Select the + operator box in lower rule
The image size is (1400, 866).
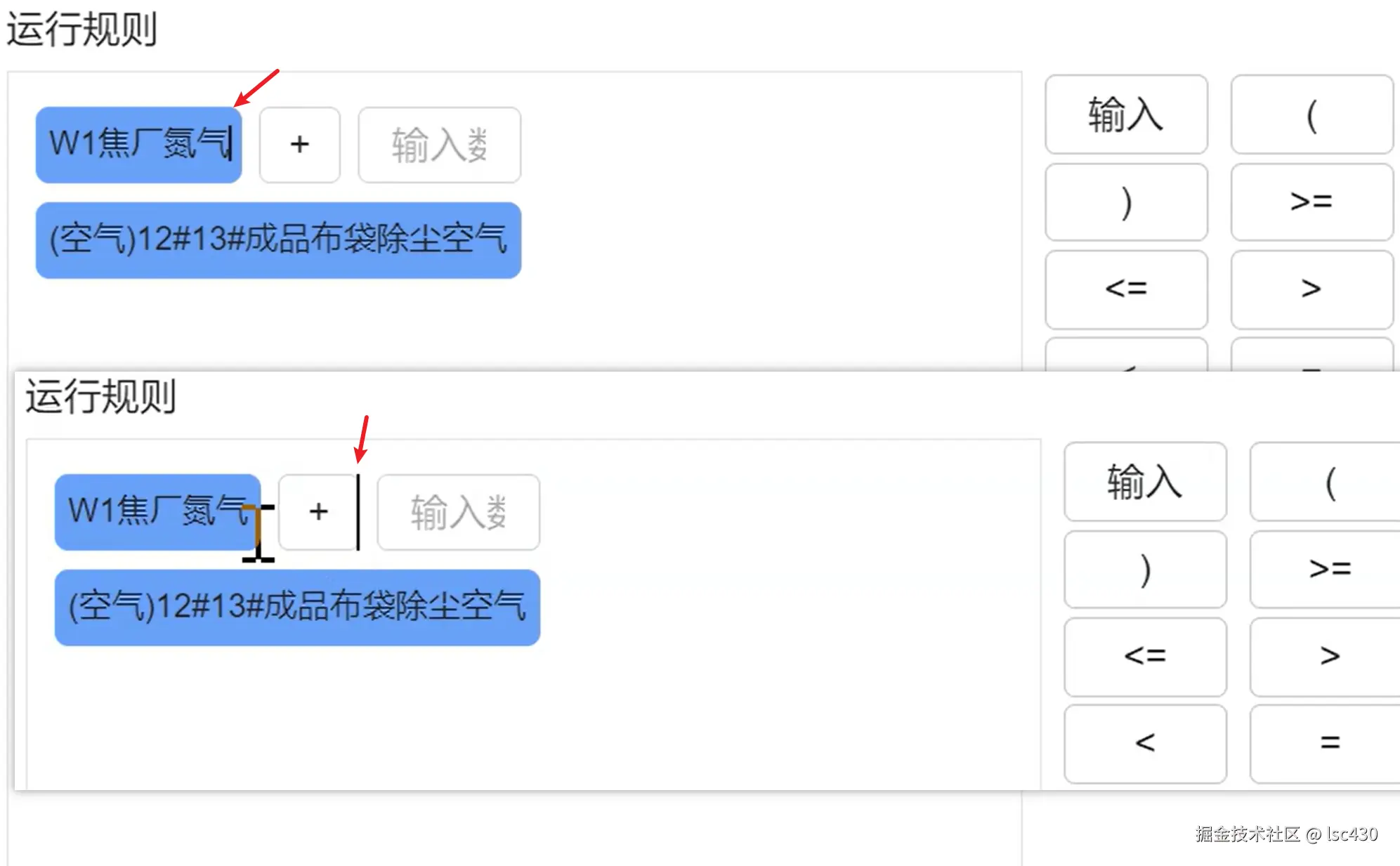tap(318, 512)
